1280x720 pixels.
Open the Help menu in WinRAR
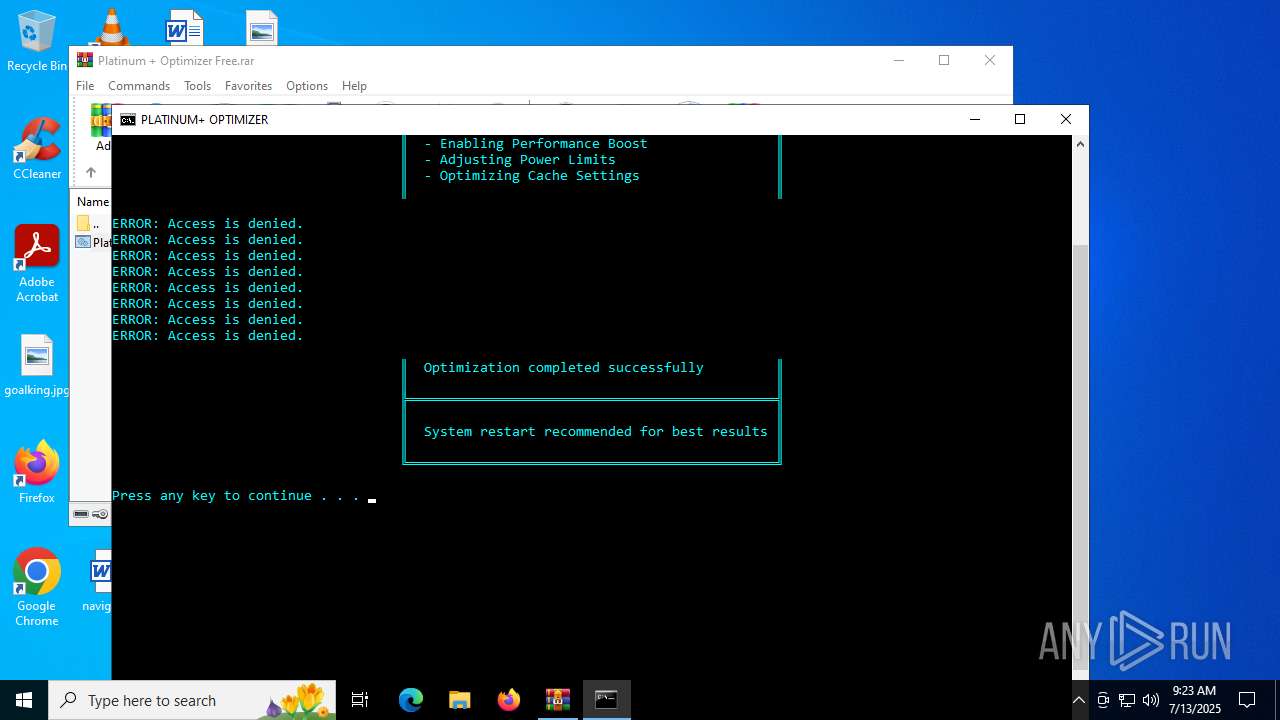click(354, 86)
